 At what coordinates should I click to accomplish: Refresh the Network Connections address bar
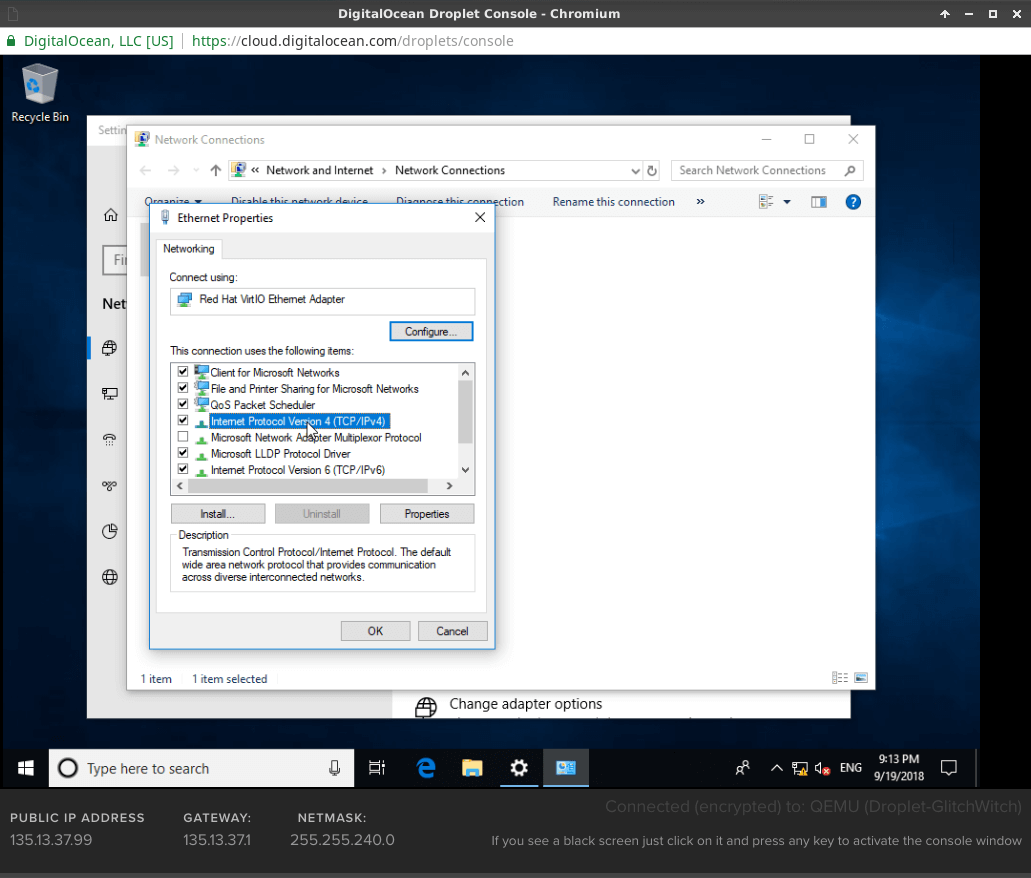652,171
